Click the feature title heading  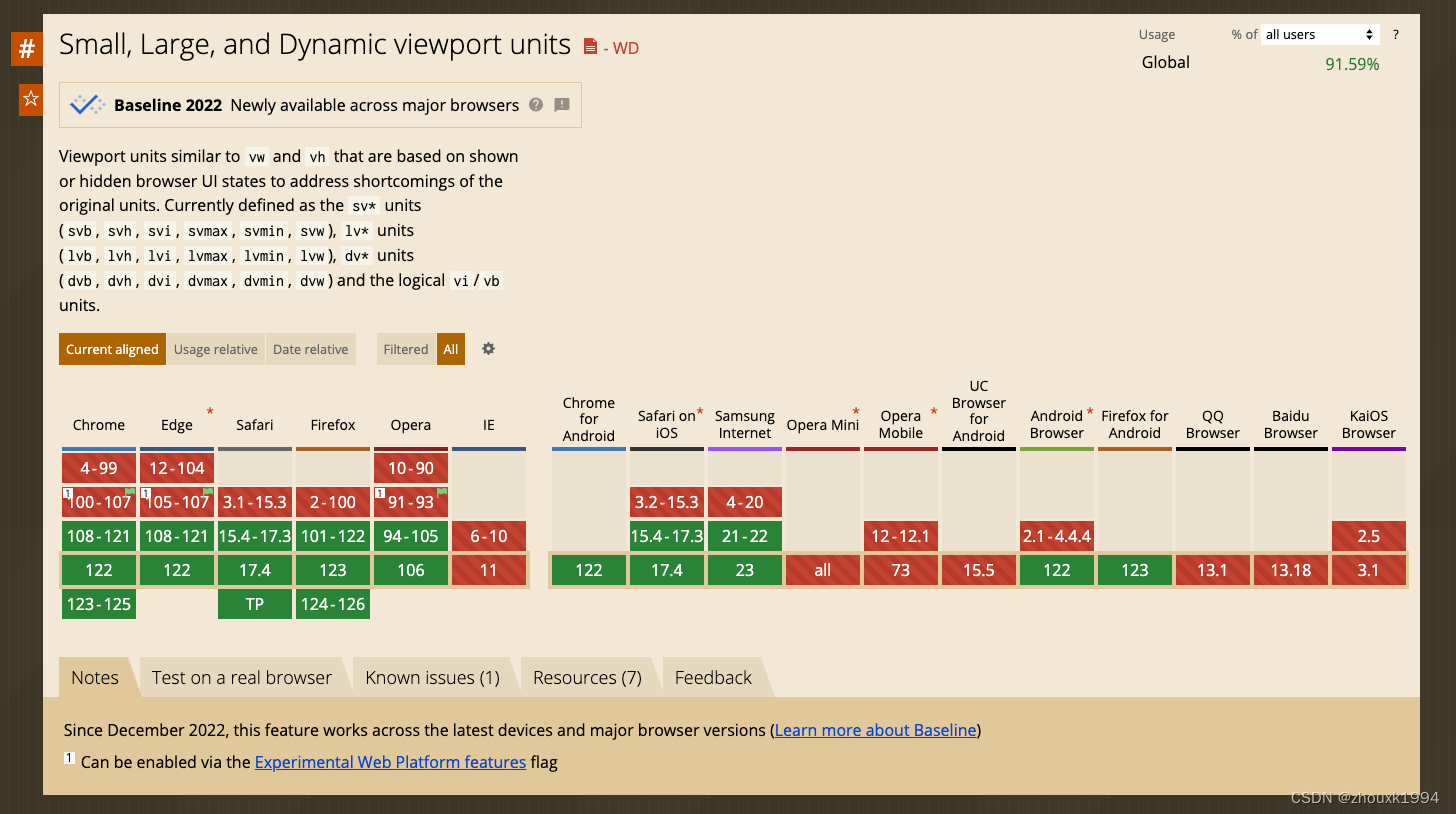point(315,45)
